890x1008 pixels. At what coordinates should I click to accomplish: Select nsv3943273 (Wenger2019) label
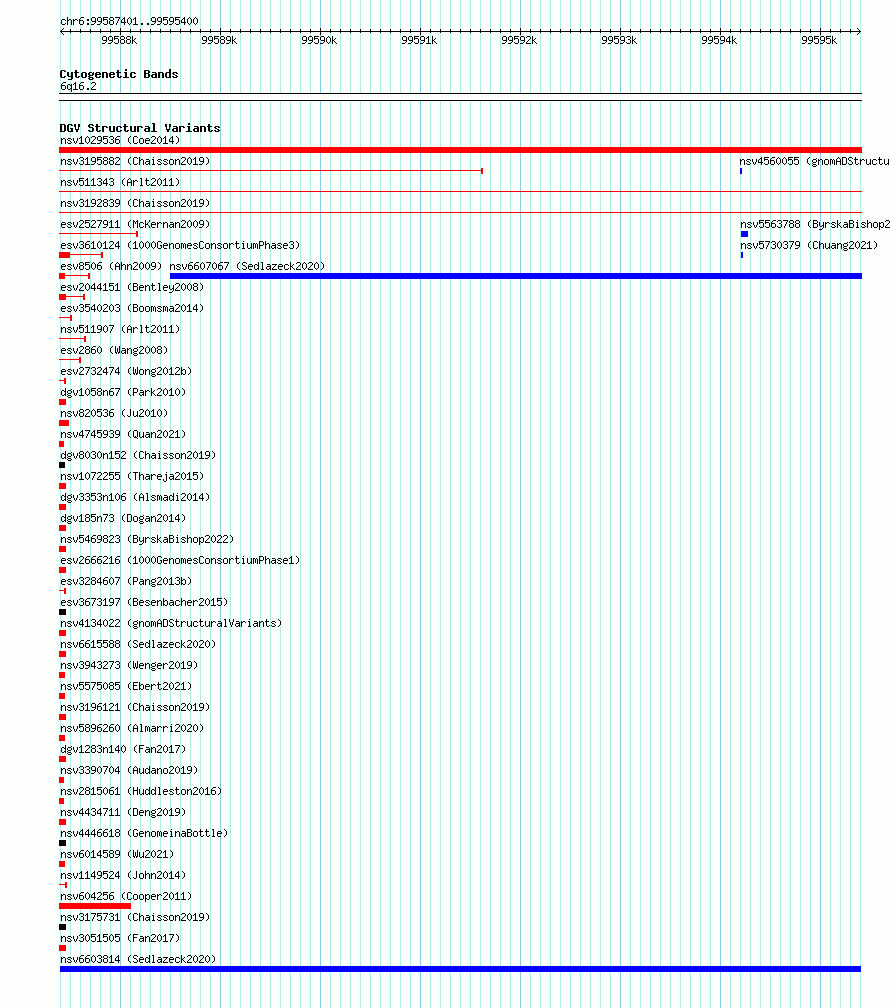[129, 665]
